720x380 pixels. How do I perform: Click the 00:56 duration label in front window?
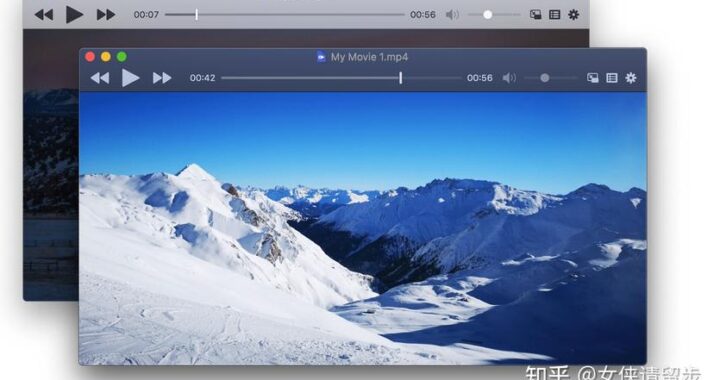pyautogui.click(x=479, y=78)
